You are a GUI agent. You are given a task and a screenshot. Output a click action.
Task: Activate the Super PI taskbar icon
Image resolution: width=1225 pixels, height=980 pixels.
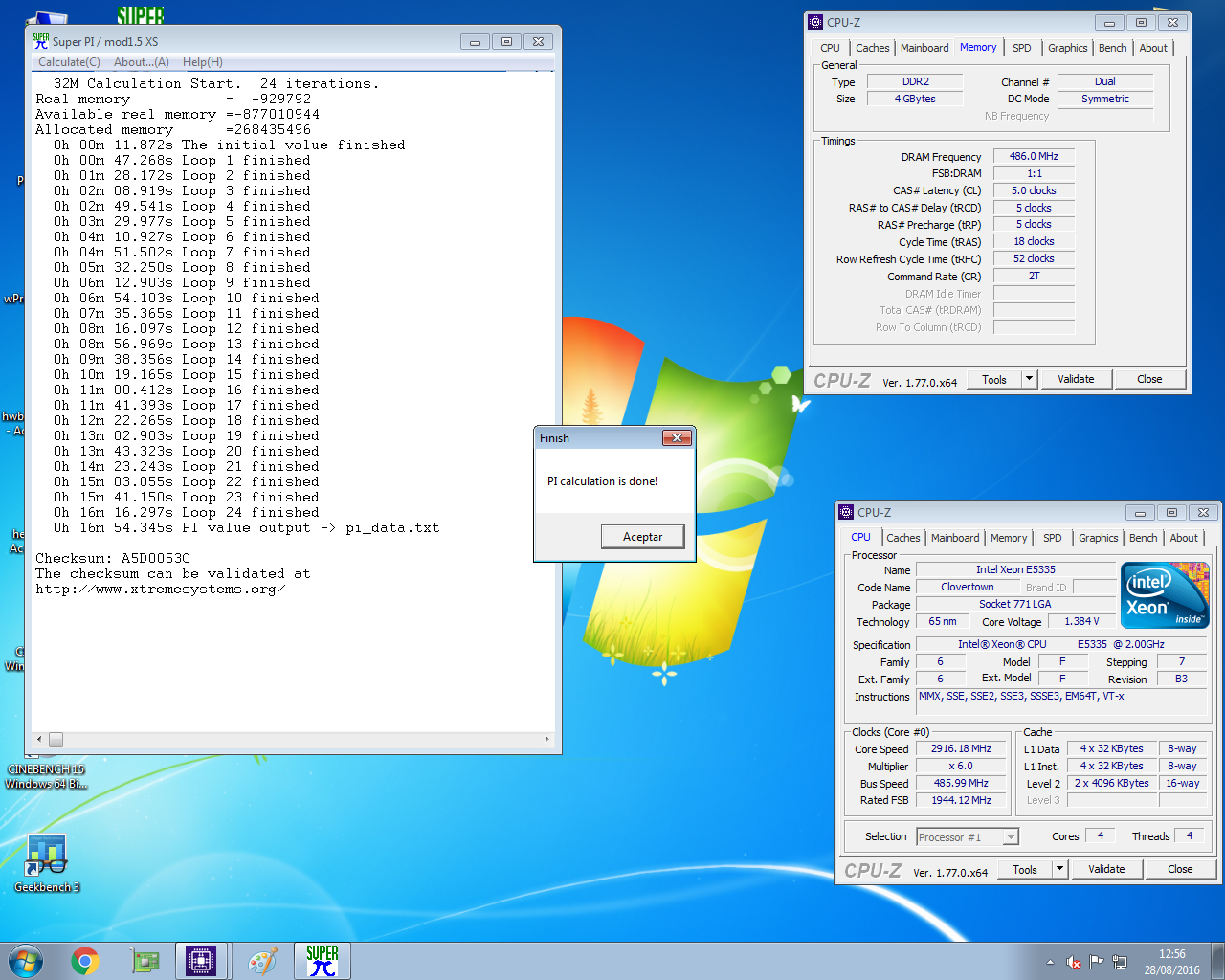323,961
